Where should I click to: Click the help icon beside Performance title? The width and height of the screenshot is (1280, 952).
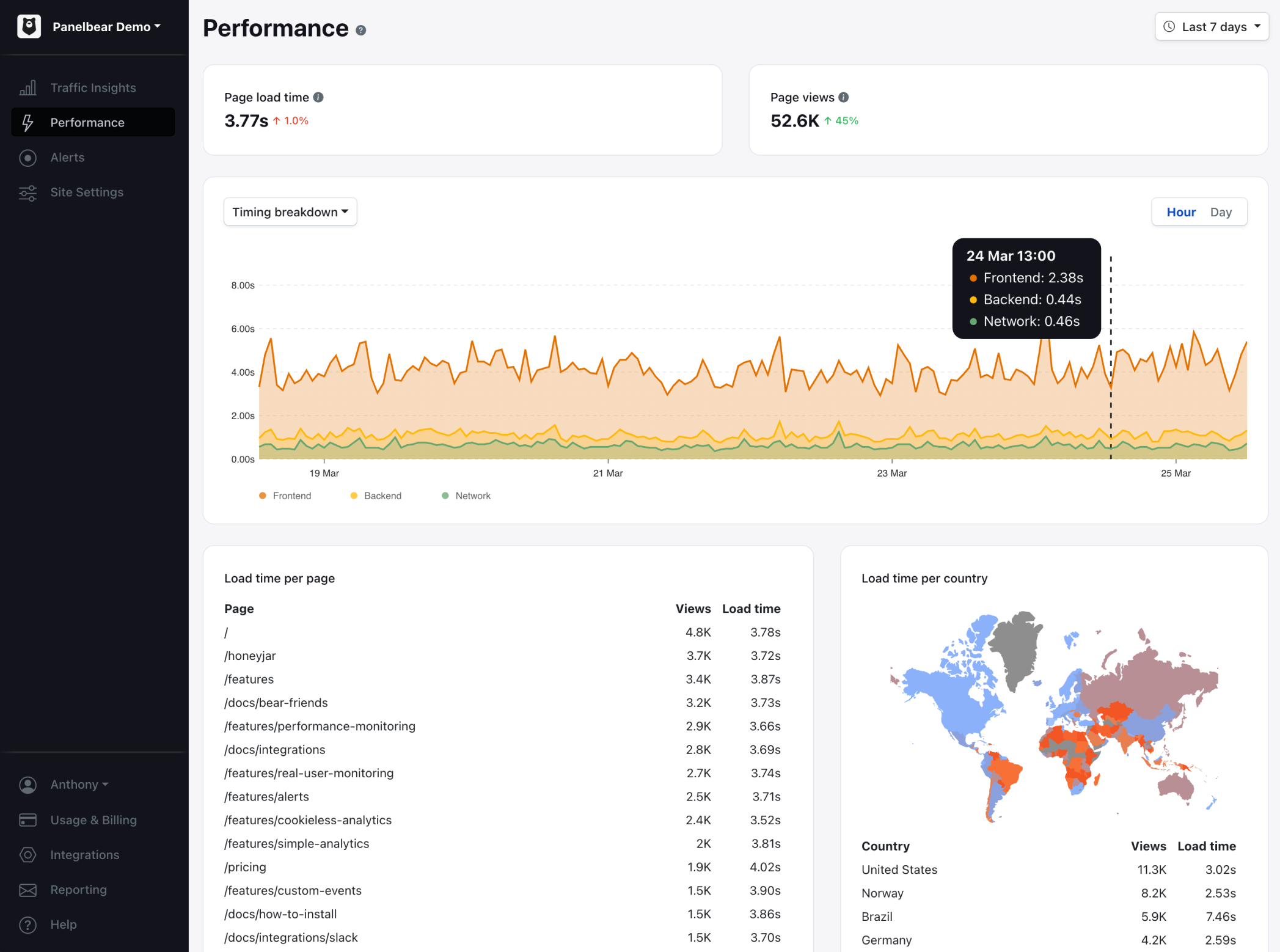pos(361,31)
